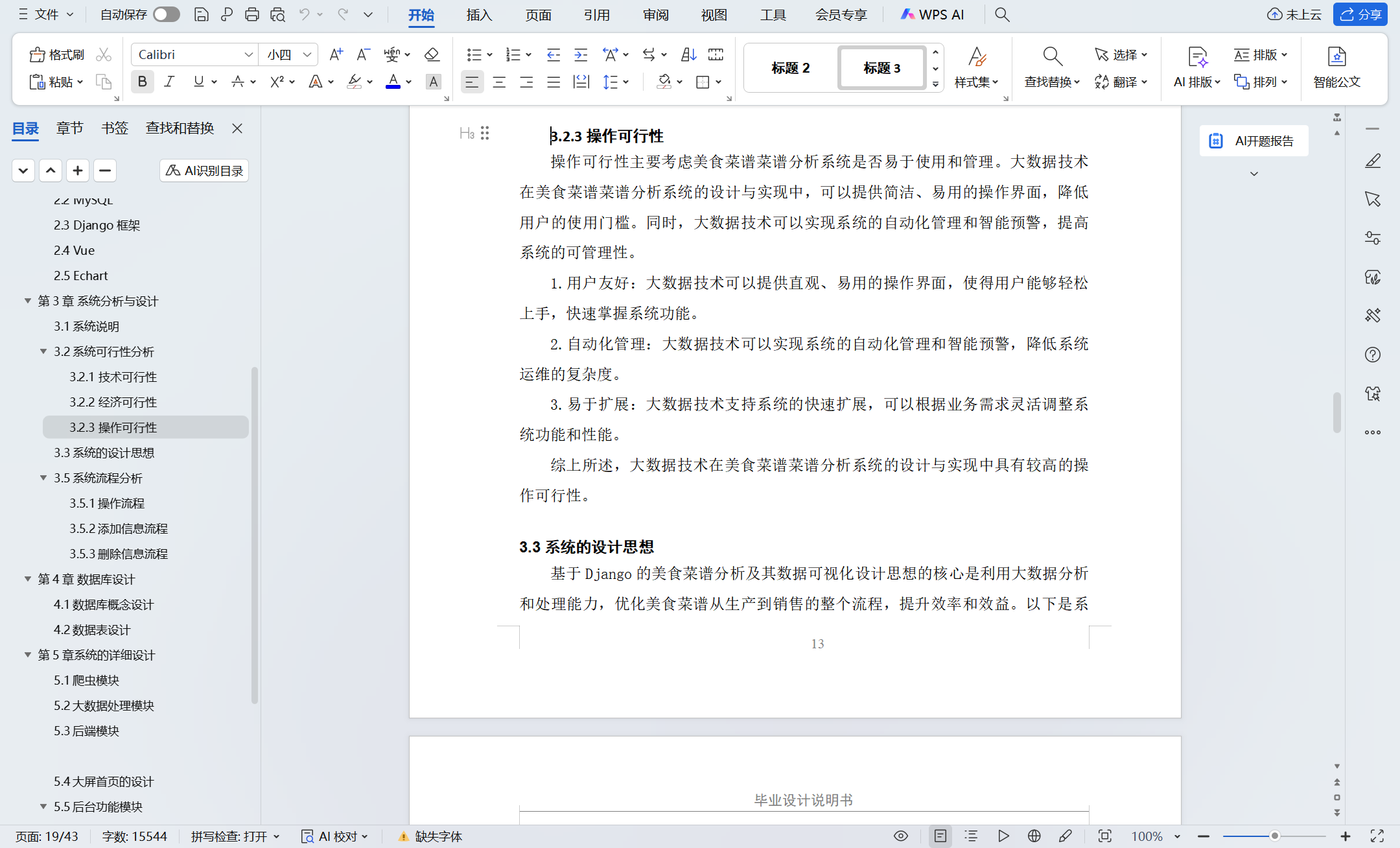Click web layout globe icon
The image size is (1400, 848).
point(1034,836)
